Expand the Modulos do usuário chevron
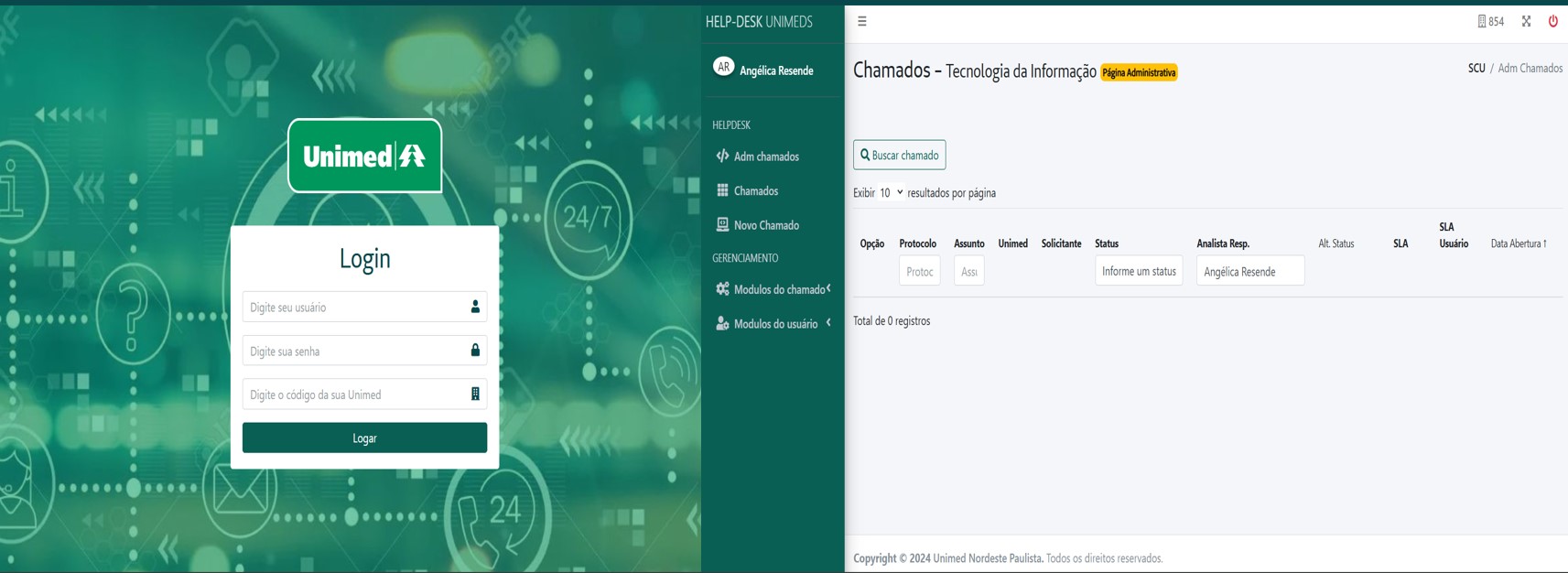Viewport: 1568px width, 573px height. (x=828, y=322)
